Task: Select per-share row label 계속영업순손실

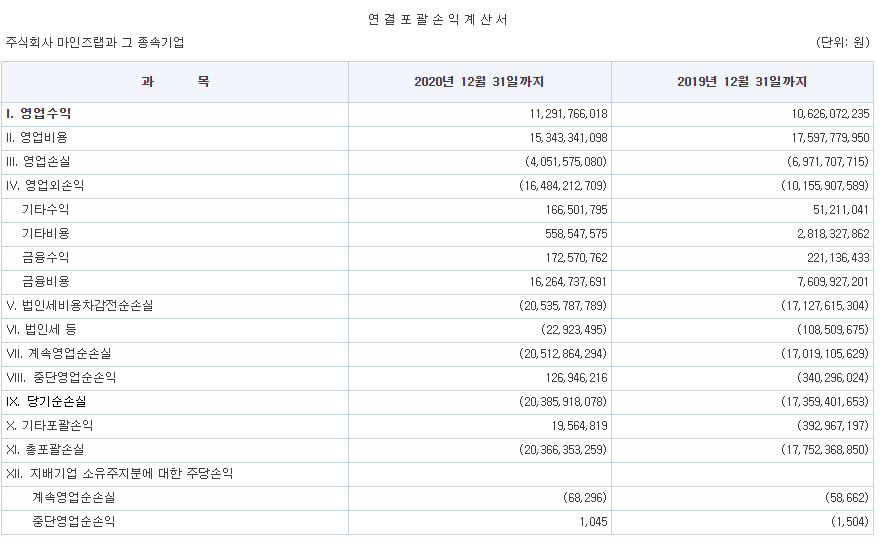Action: click(x=74, y=498)
